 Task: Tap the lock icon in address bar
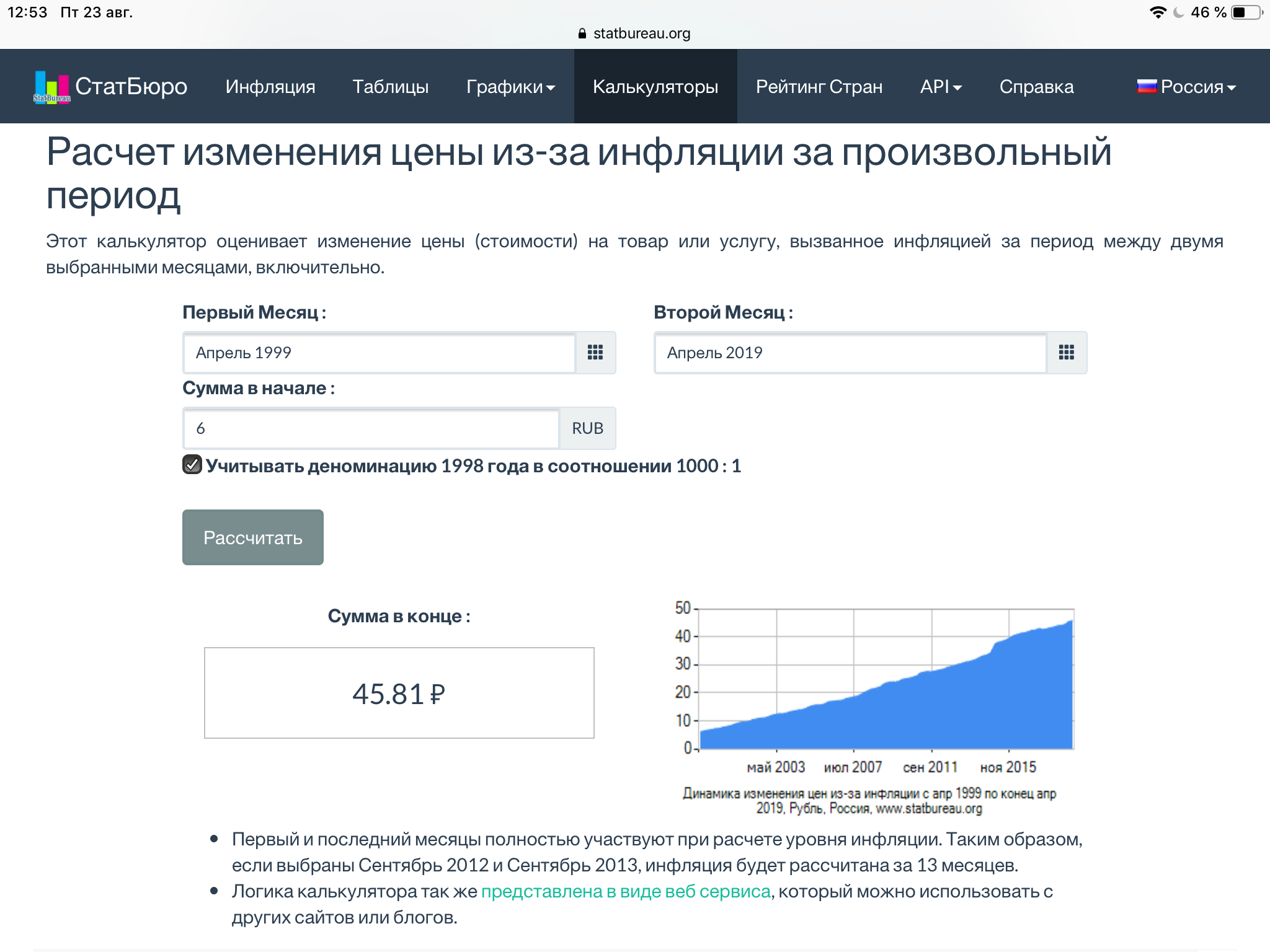tap(582, 33)
